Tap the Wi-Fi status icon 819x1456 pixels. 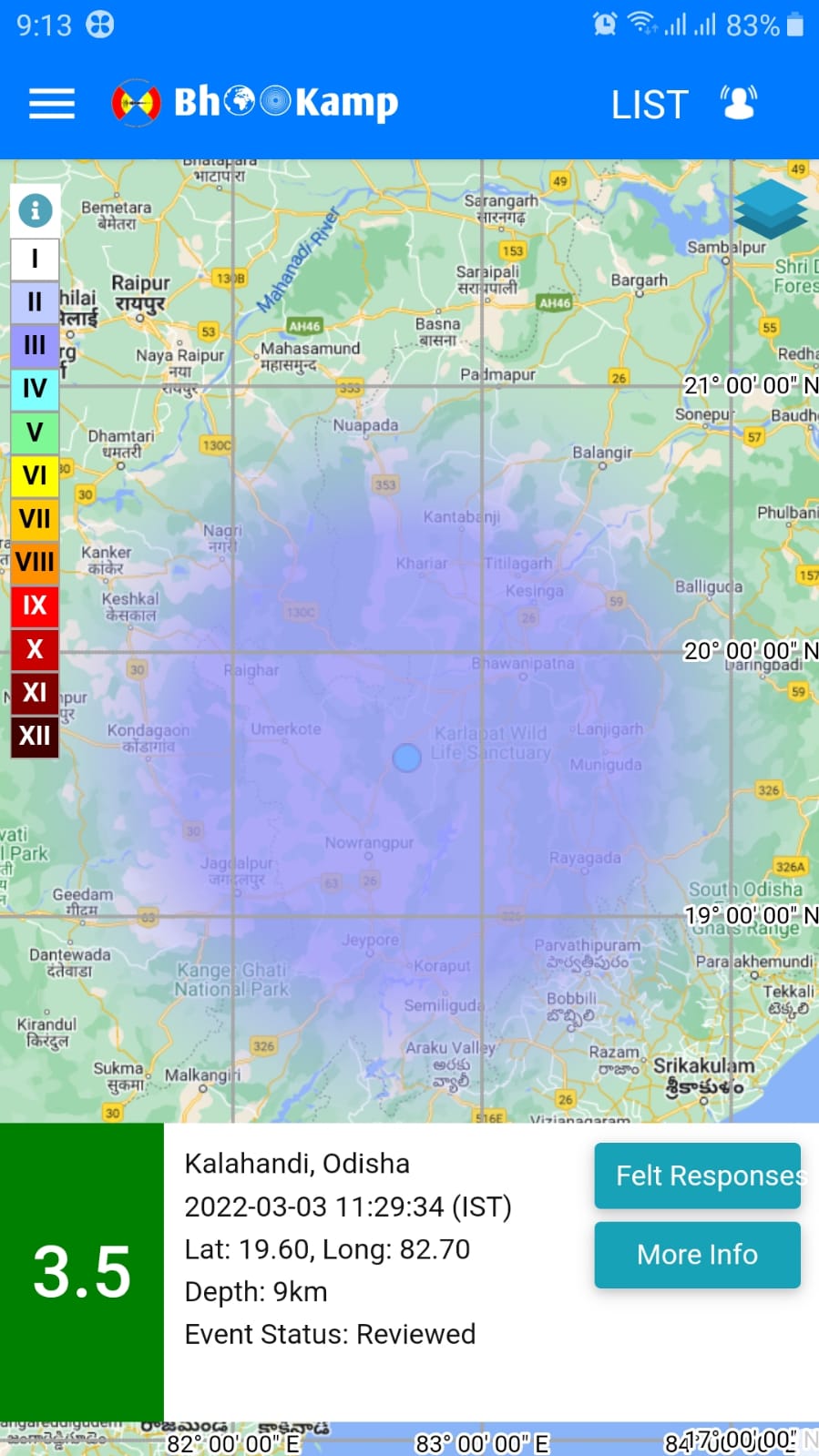click(x=642, y=25)
